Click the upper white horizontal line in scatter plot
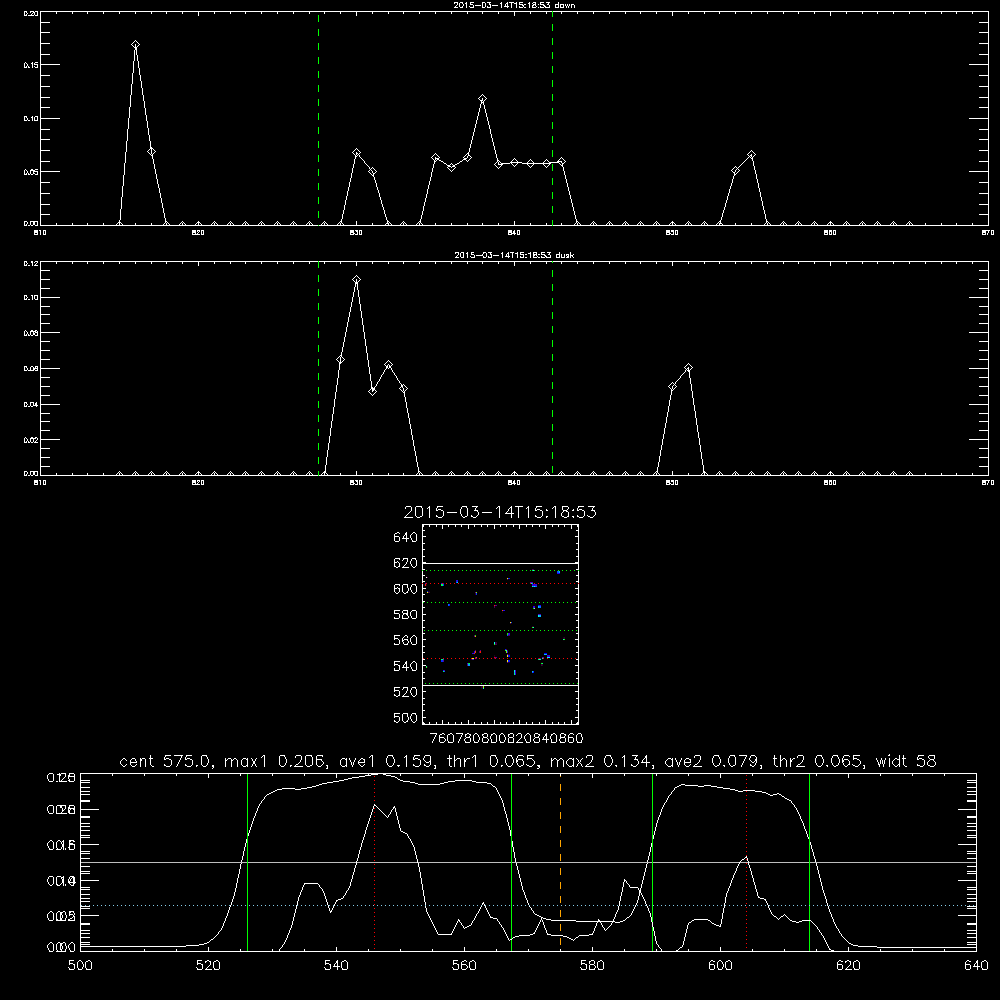1000x1000 pixels. click(x=500, y=563)
